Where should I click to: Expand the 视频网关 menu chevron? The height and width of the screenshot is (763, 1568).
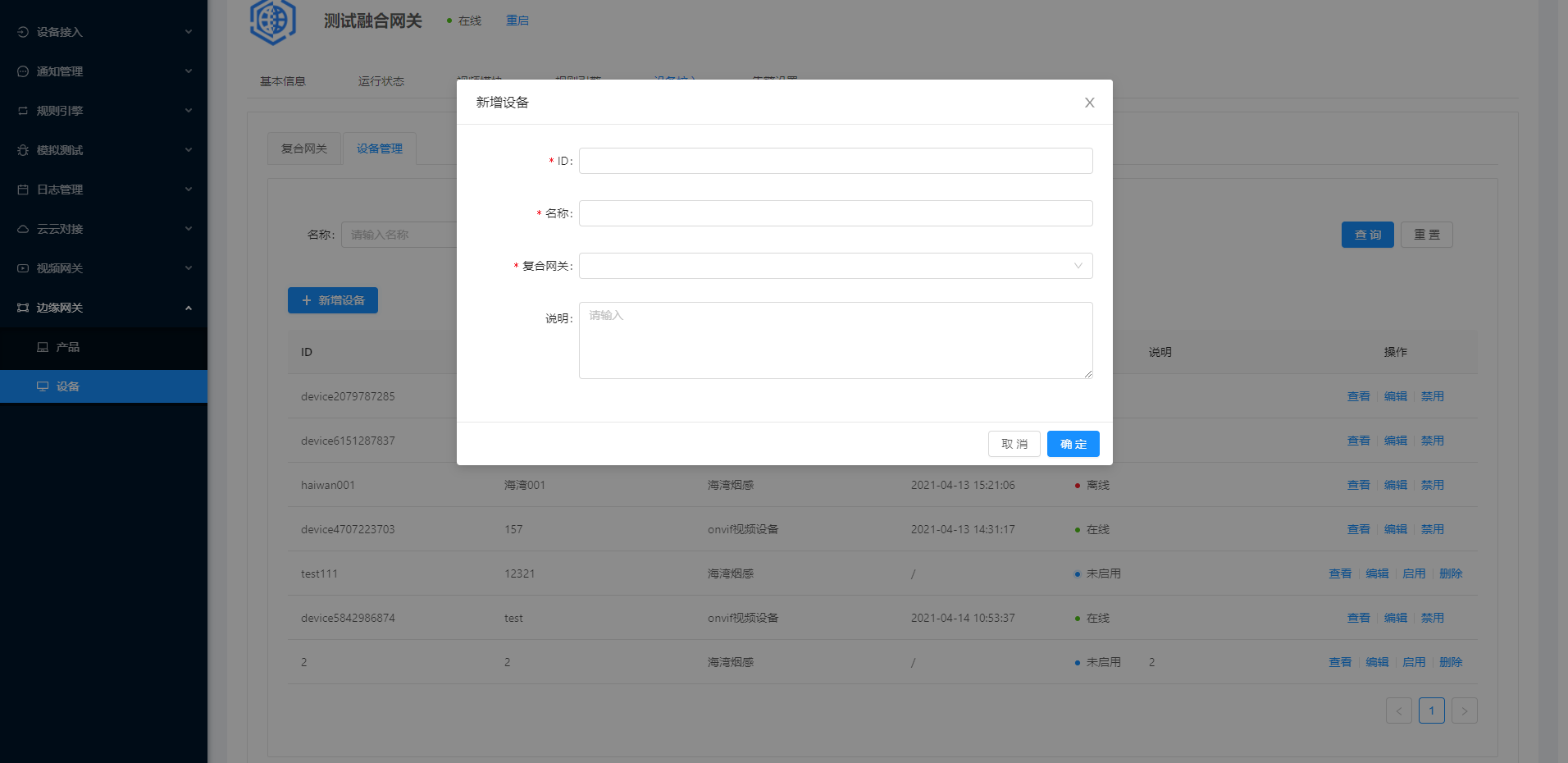click(x=189, y=268)
